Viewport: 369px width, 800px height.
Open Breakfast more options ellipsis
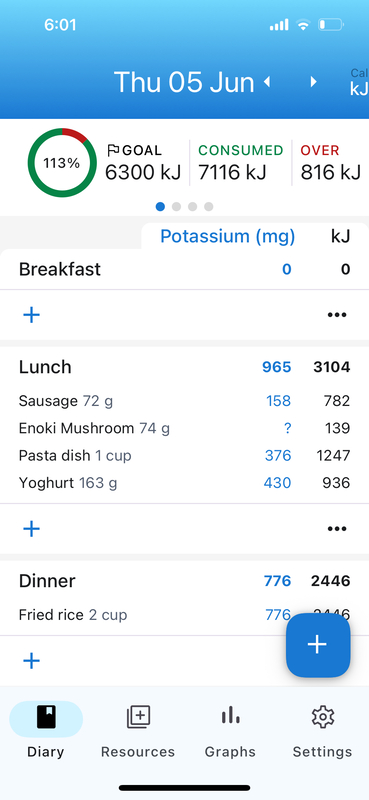point(337,315)
